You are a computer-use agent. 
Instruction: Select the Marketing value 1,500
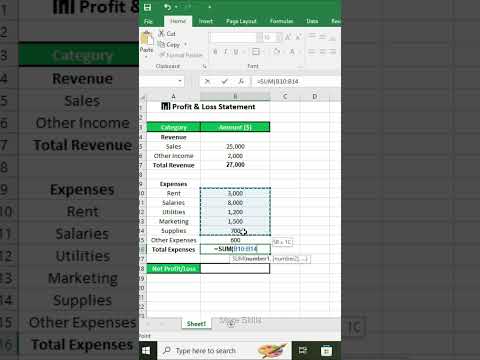235,221
